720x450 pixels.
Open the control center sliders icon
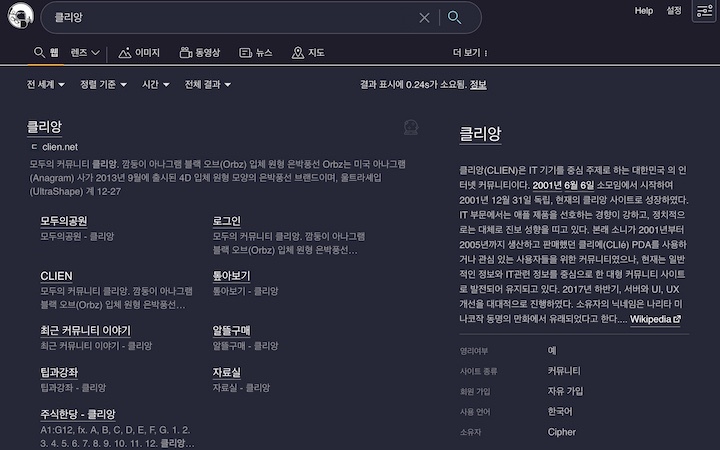(704, 11)
